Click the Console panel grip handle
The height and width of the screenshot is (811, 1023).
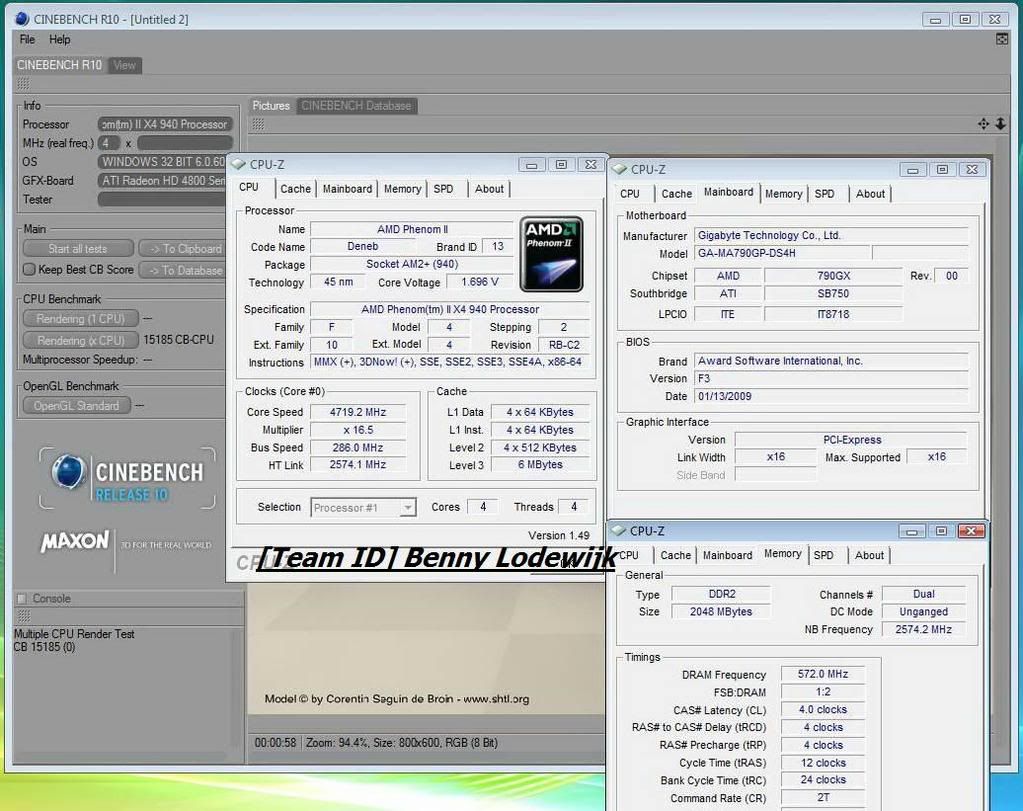(23, 615)
